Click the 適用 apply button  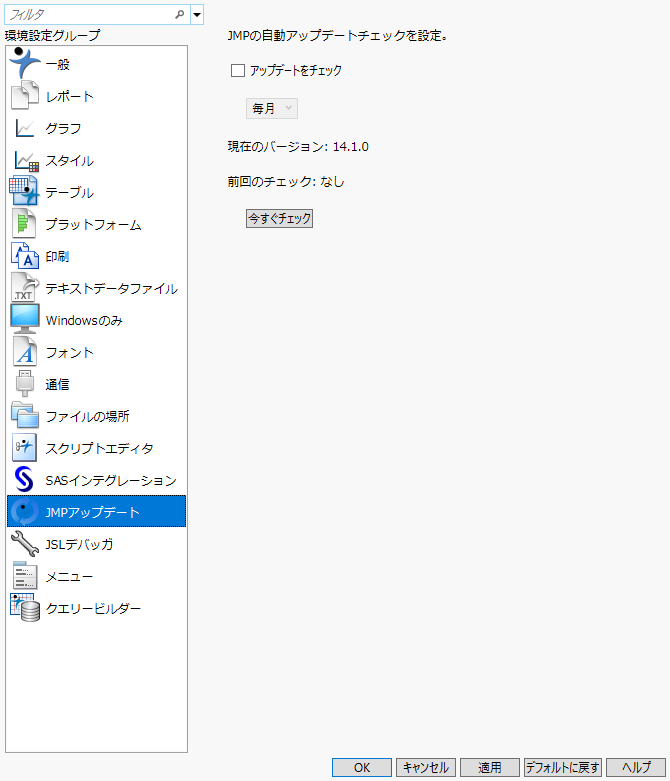[x=490, y=768]
